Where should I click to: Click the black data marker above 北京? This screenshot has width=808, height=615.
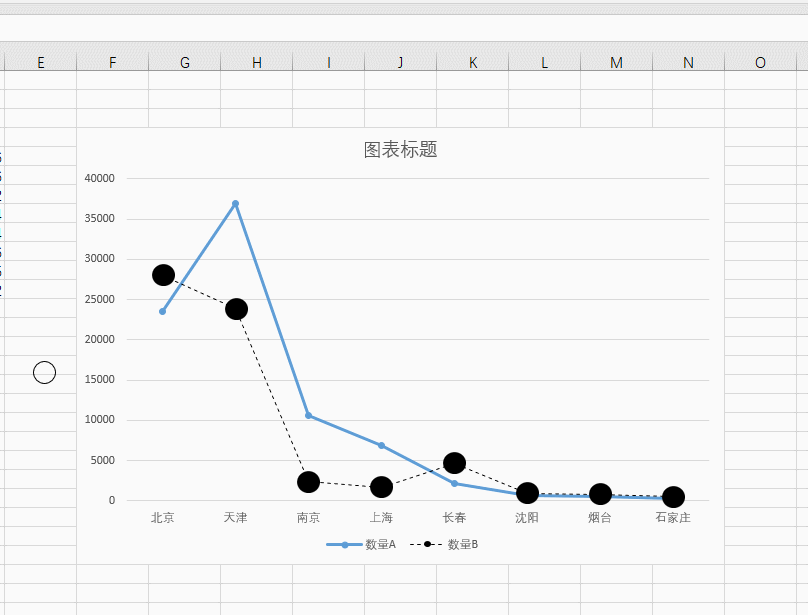click(163, 275)
